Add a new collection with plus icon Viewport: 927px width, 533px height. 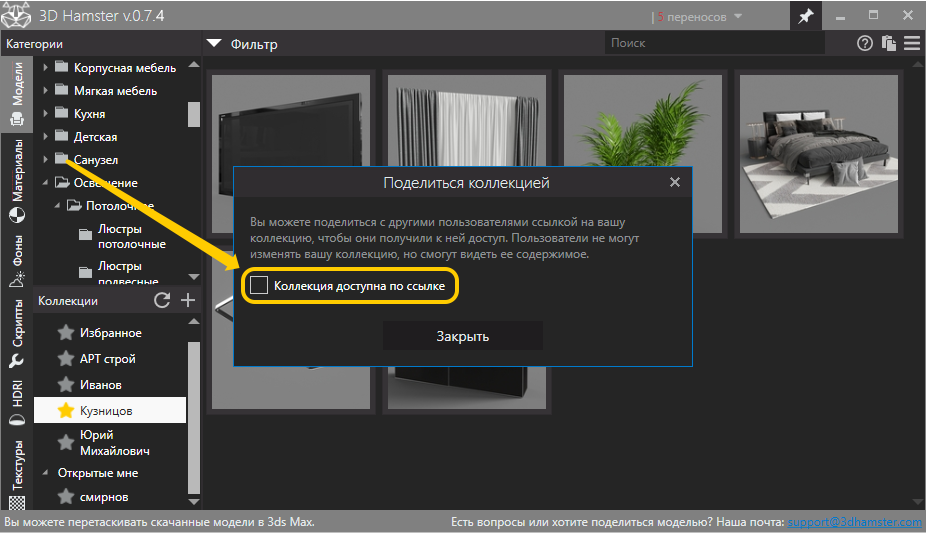coord(187,300)
